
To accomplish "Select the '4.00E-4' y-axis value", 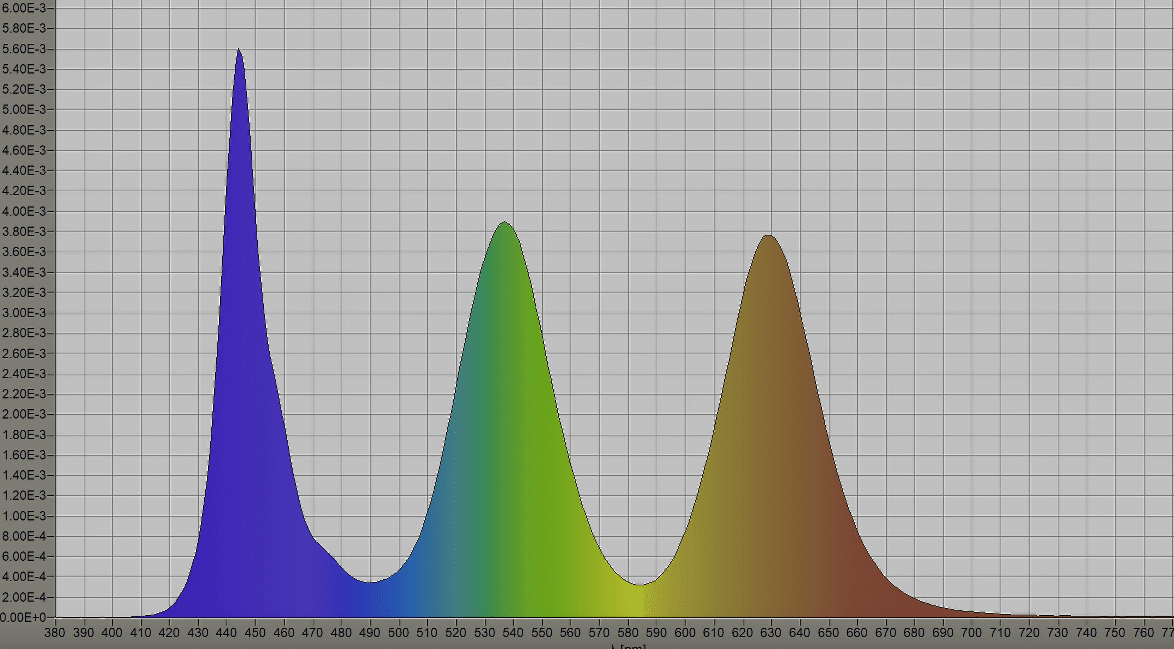I will [x=23, y=576].
